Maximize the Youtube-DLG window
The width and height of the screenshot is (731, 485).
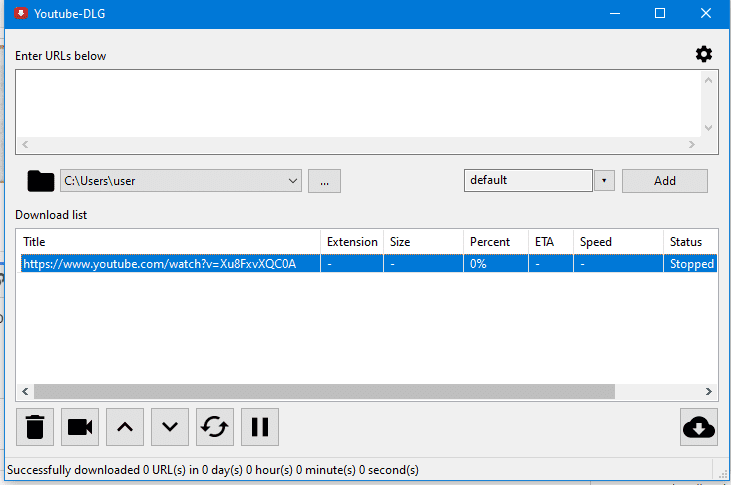point(660,14)
